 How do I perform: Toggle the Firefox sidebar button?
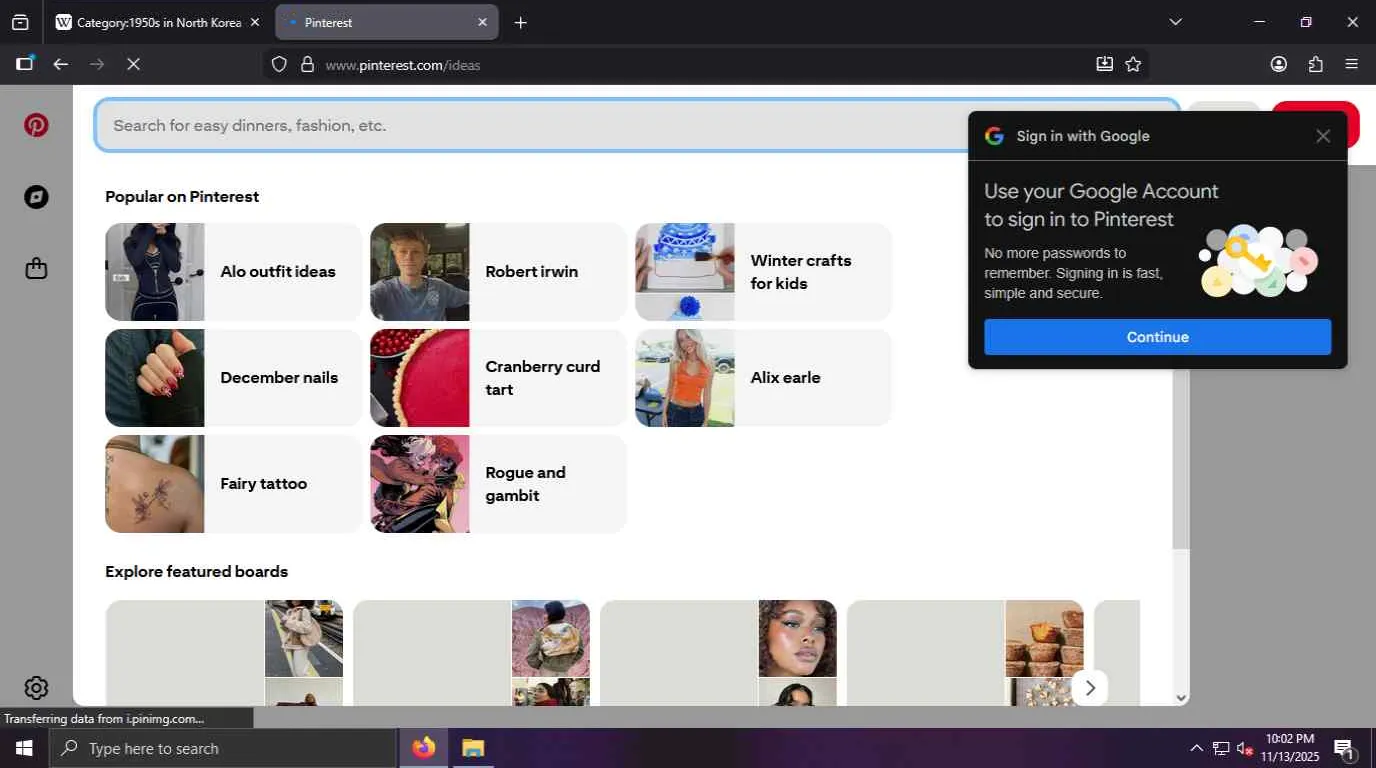[25, 64]
